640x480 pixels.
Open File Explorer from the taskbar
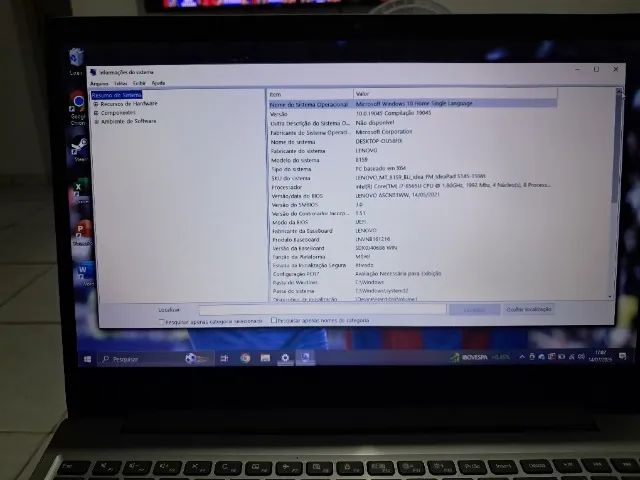coord(265,358)
